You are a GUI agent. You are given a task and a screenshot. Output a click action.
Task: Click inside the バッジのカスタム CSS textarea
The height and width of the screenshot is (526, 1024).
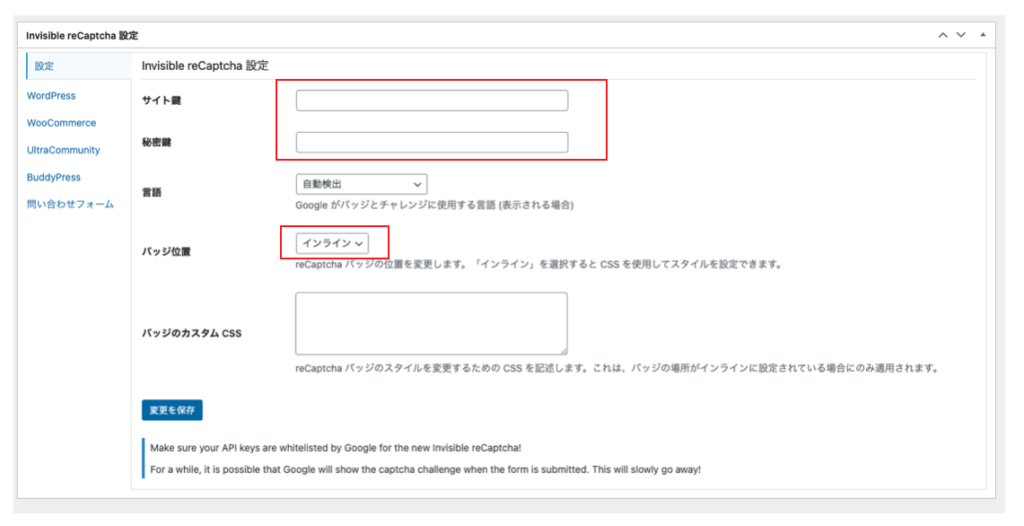pyautogui.click(x=431, y=323)
